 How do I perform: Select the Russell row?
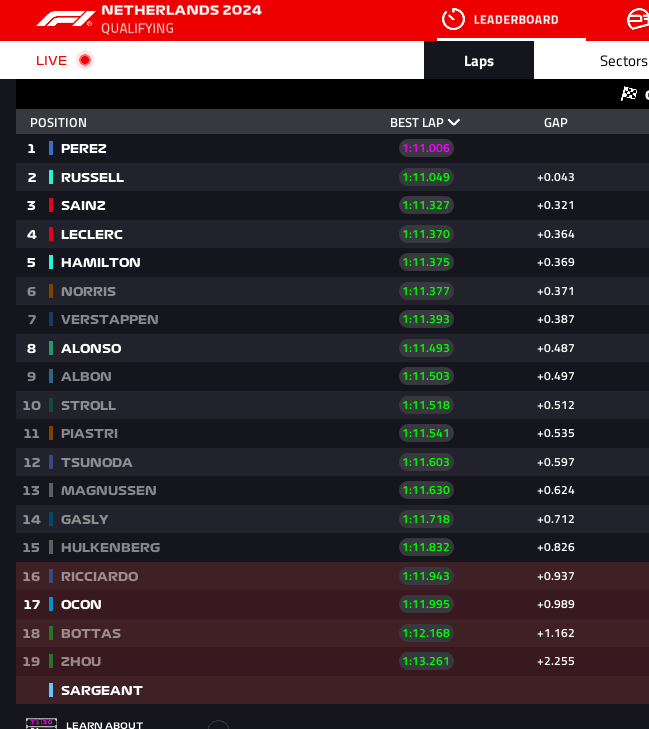[332, 177]
